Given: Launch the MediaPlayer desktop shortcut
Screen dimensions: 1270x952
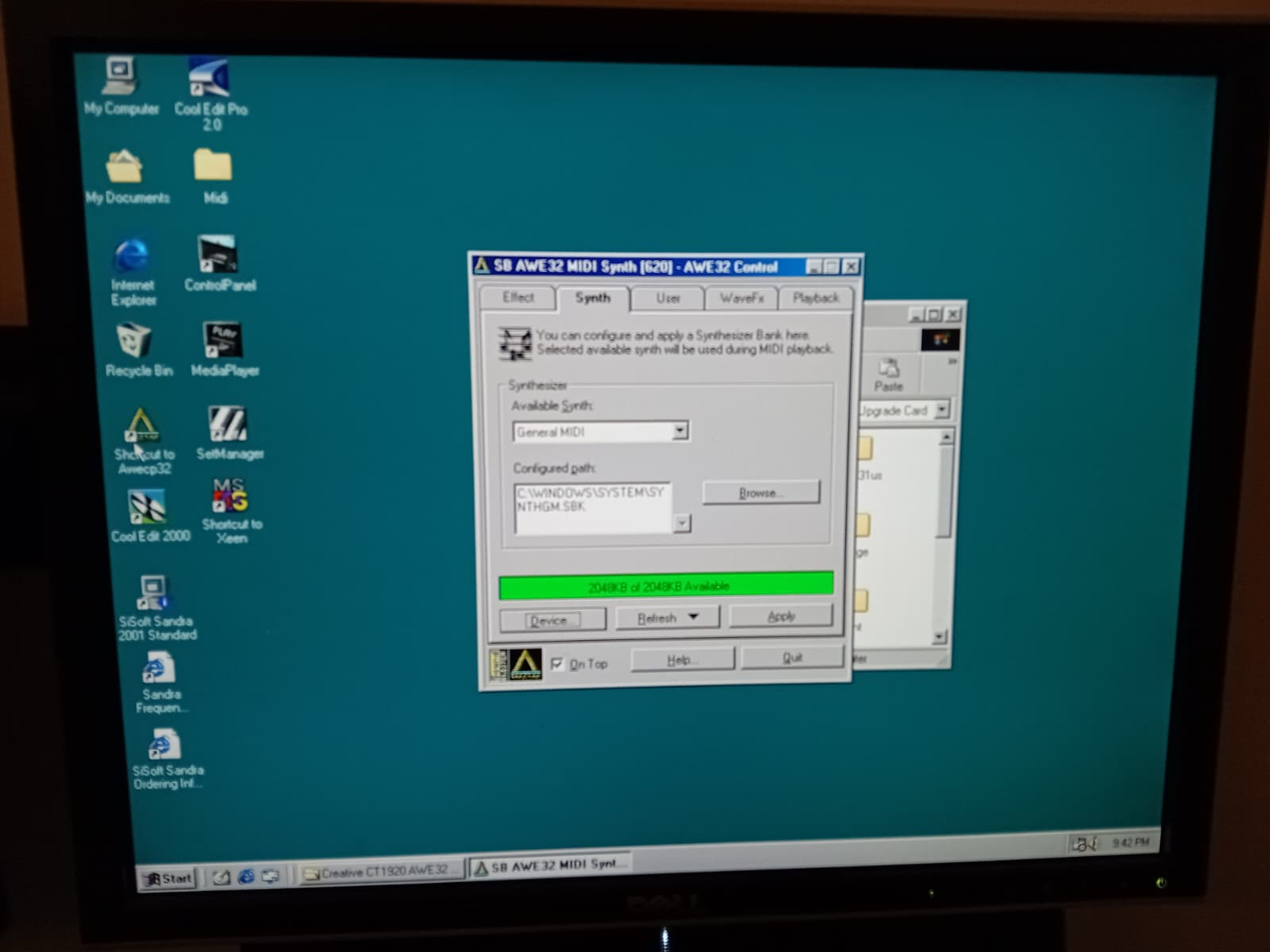Looking at the screenshot, I should point(223,341).
